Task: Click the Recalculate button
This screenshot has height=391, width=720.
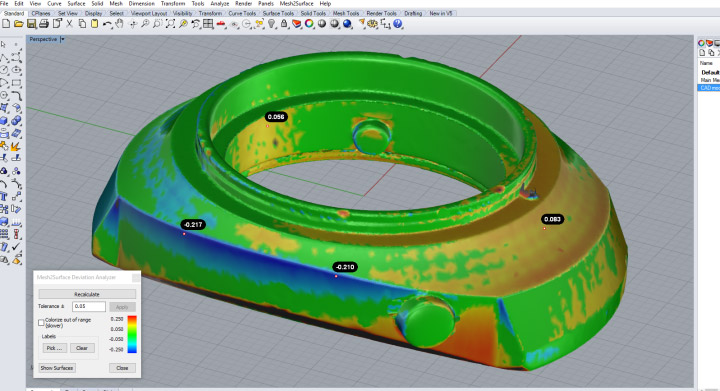Action: (87, 294)
